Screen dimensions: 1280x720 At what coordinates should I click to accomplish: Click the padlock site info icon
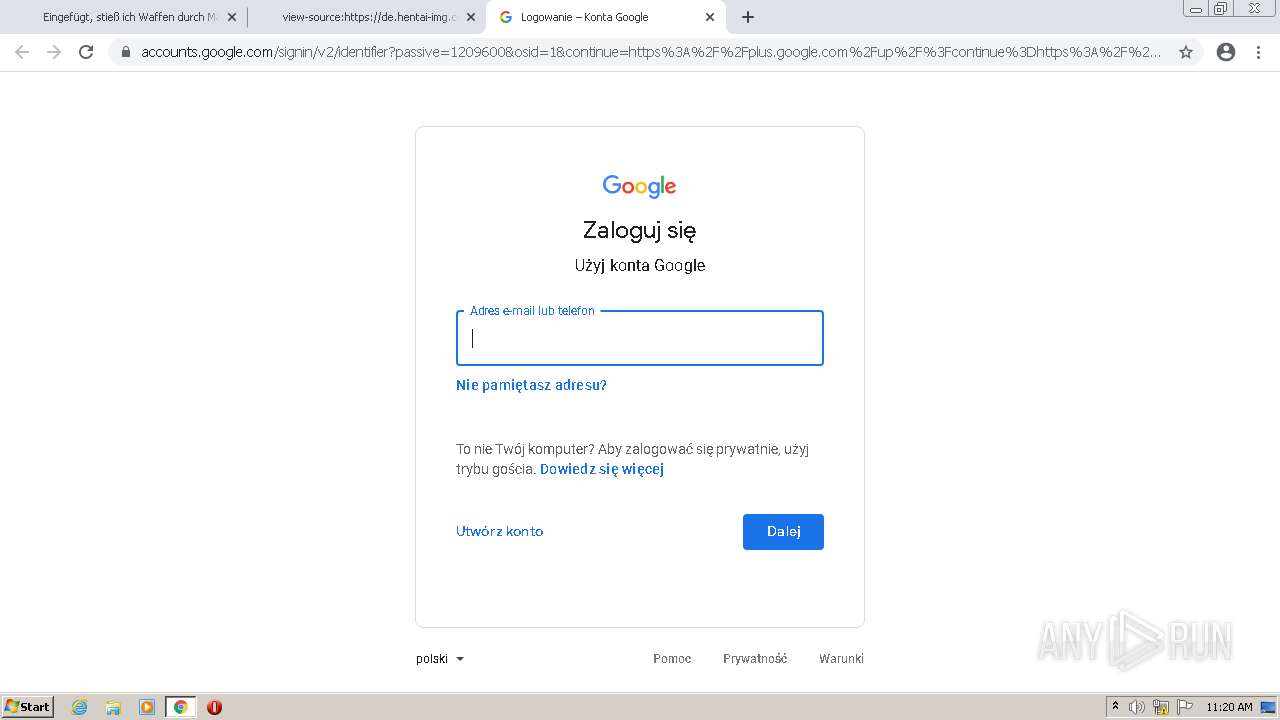(126, 52)
